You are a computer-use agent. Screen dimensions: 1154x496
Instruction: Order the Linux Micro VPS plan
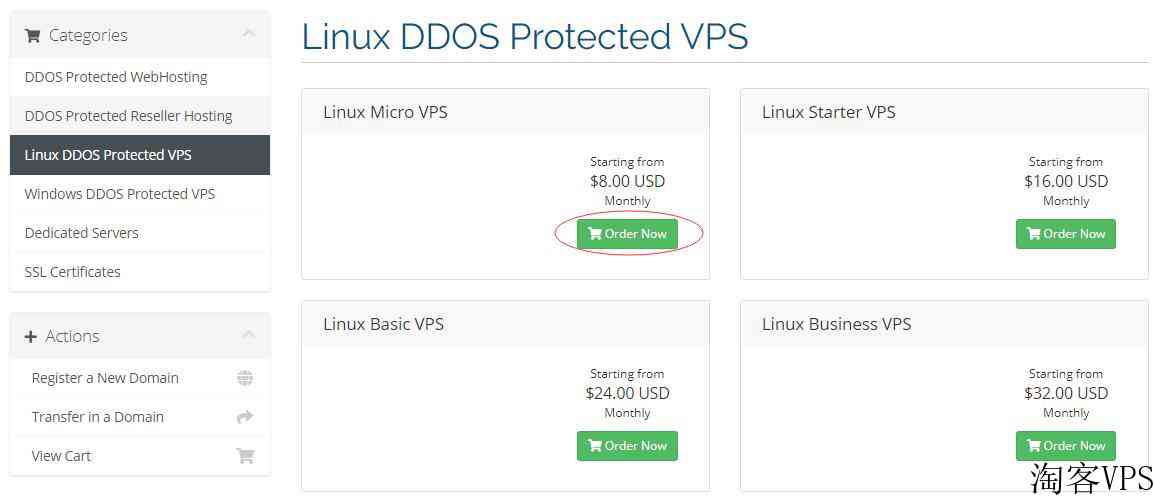tap(627, 234)
